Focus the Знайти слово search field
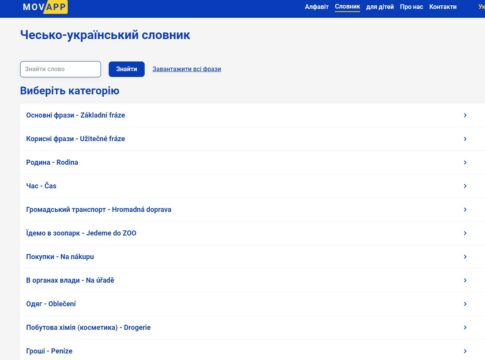 click(60, 69)
